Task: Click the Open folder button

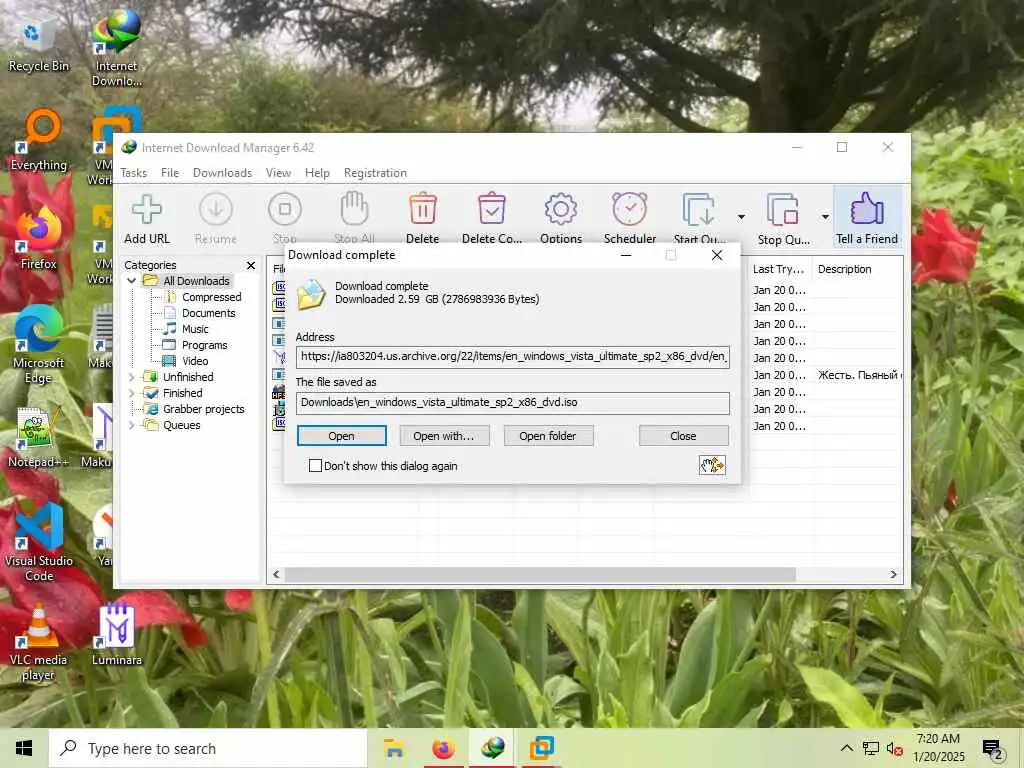Action: 548,436
